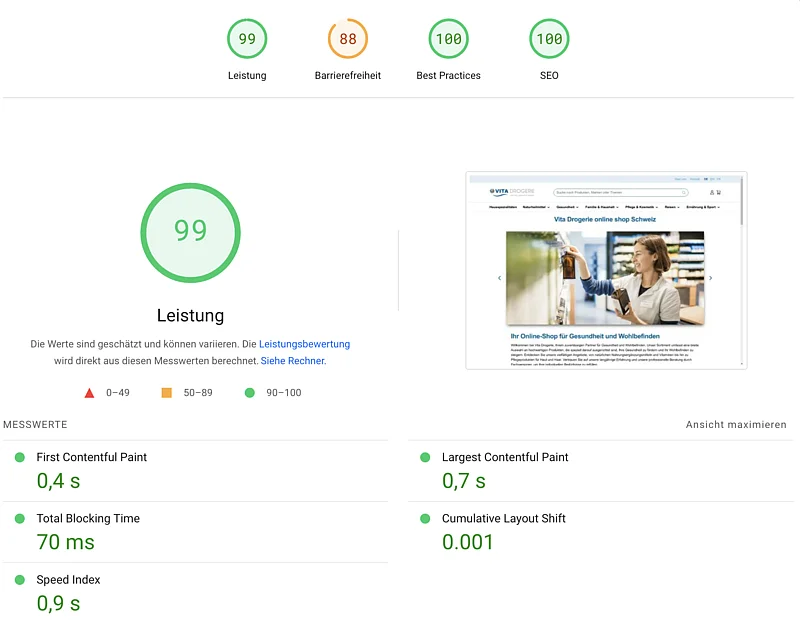
Task: Select the Total Blocking Time metric
Action: pos(88,518)
